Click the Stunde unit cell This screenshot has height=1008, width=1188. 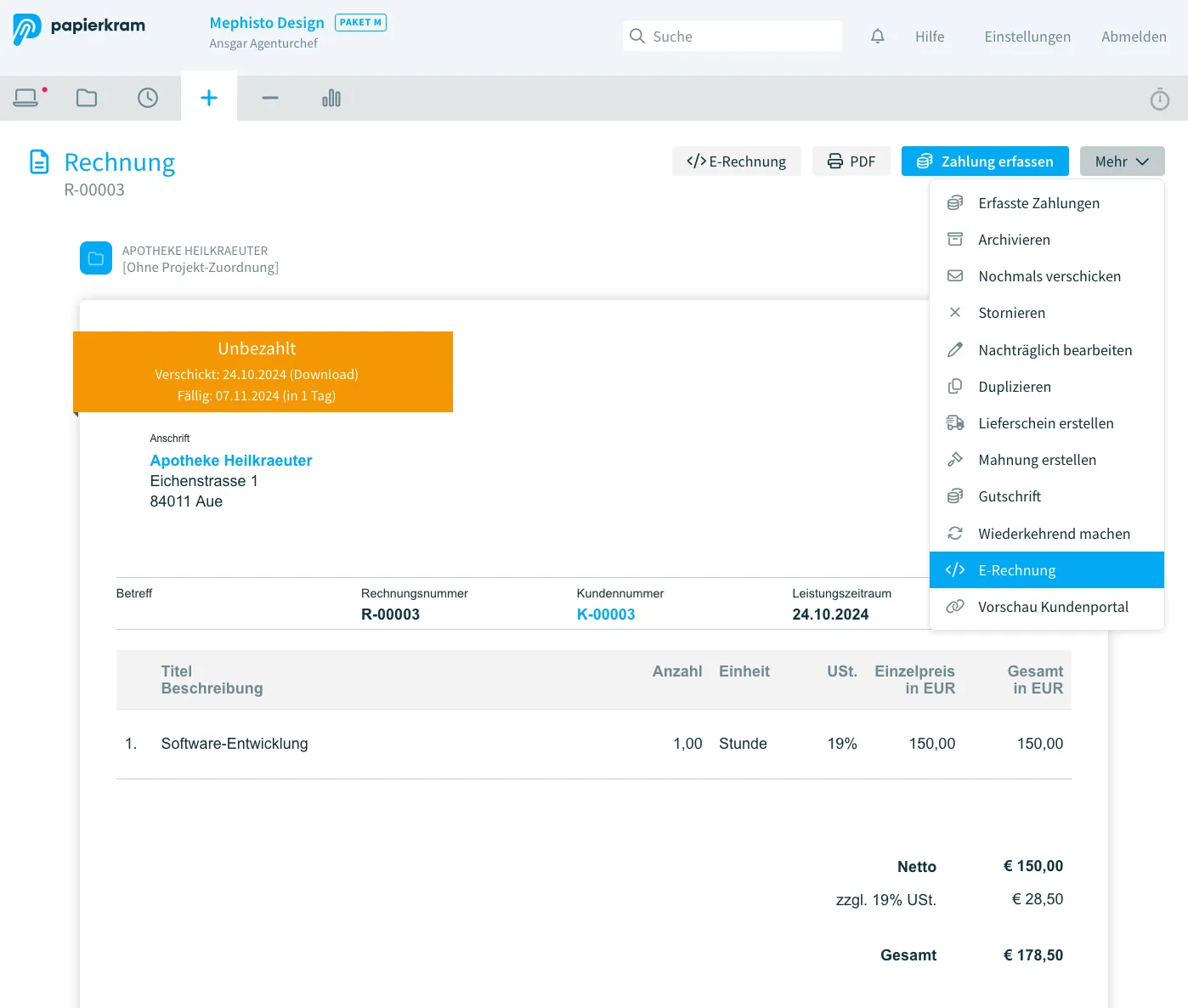[x=743, y=744]
